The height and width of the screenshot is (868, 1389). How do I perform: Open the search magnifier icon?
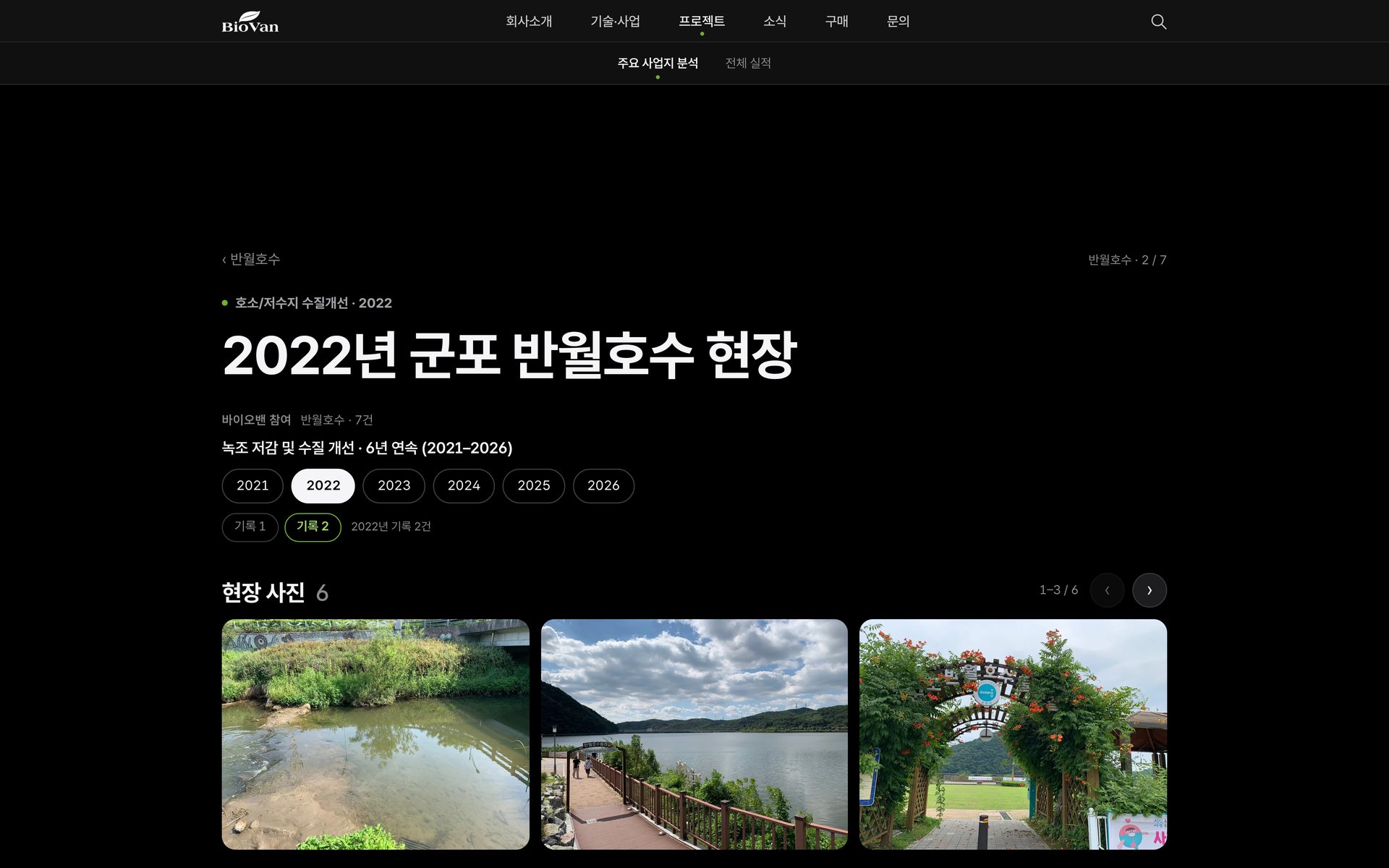click(x=1158, y=22)
